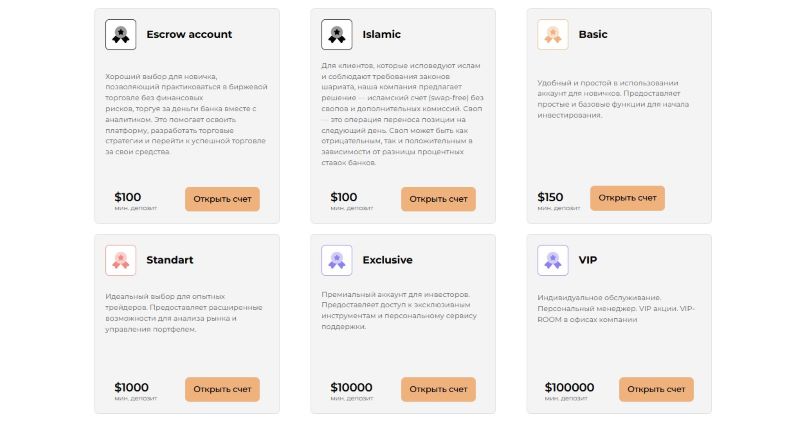This screenshot has width=800, height=423.
Task: Select the Escrow account title
Action: point(189,35)
